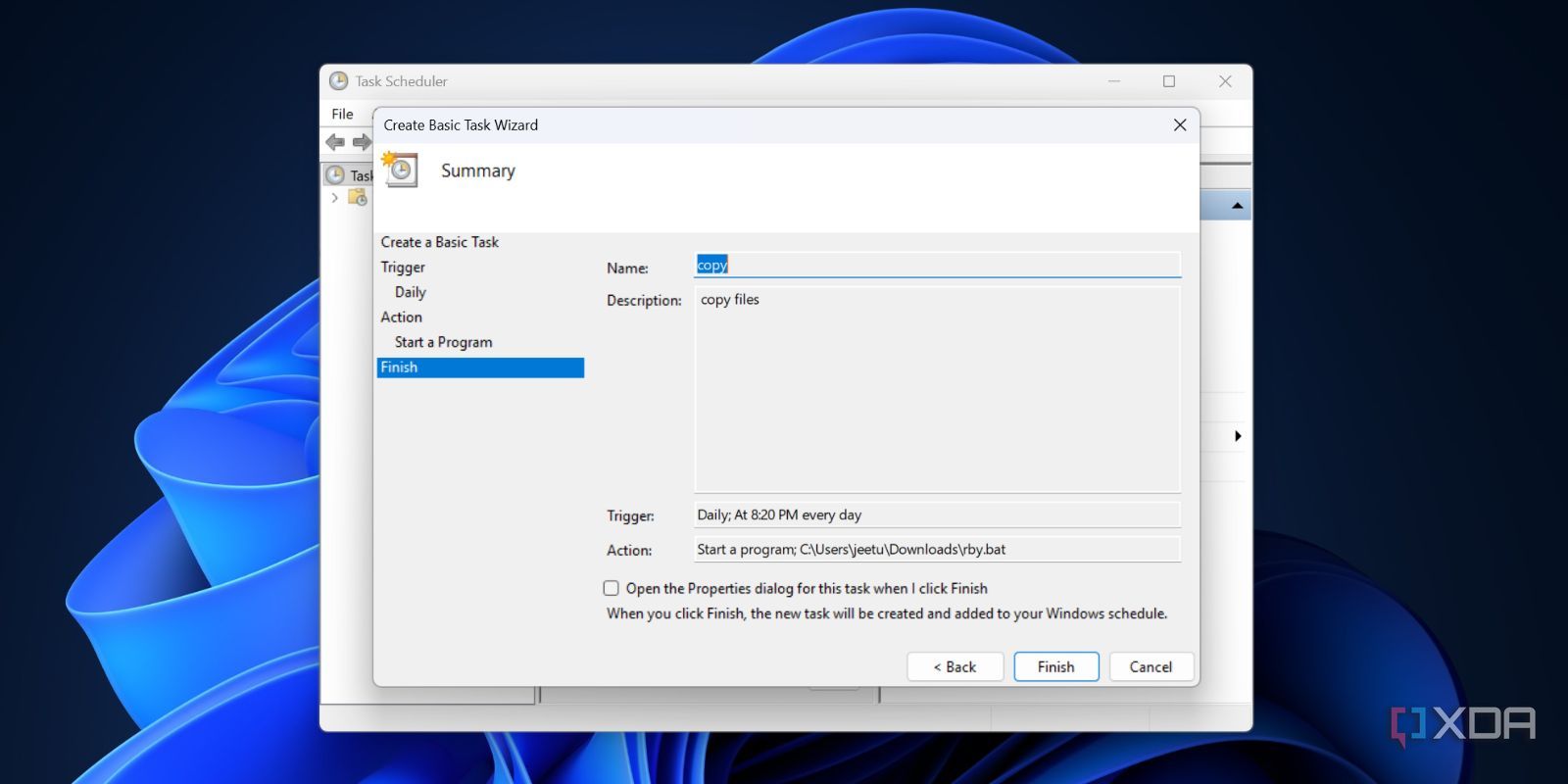Maximize the Task Scheduler window
This screenshot has height=784, width=1568.
(1169, 81)
